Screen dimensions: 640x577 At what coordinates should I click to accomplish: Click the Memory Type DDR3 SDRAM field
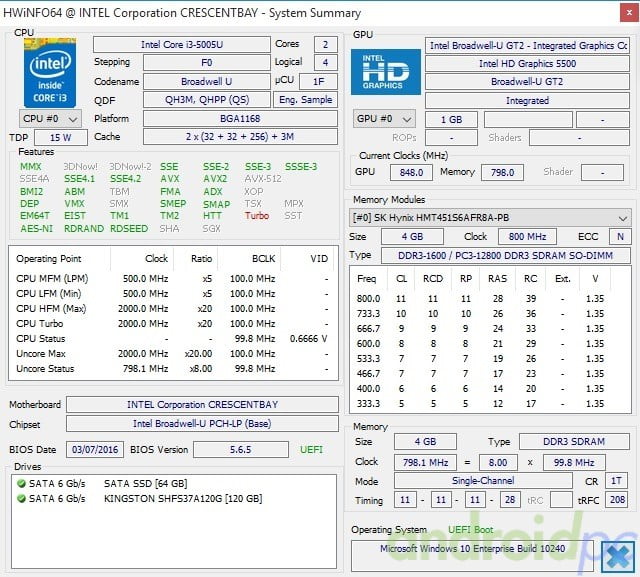click(x=574, y=442)
